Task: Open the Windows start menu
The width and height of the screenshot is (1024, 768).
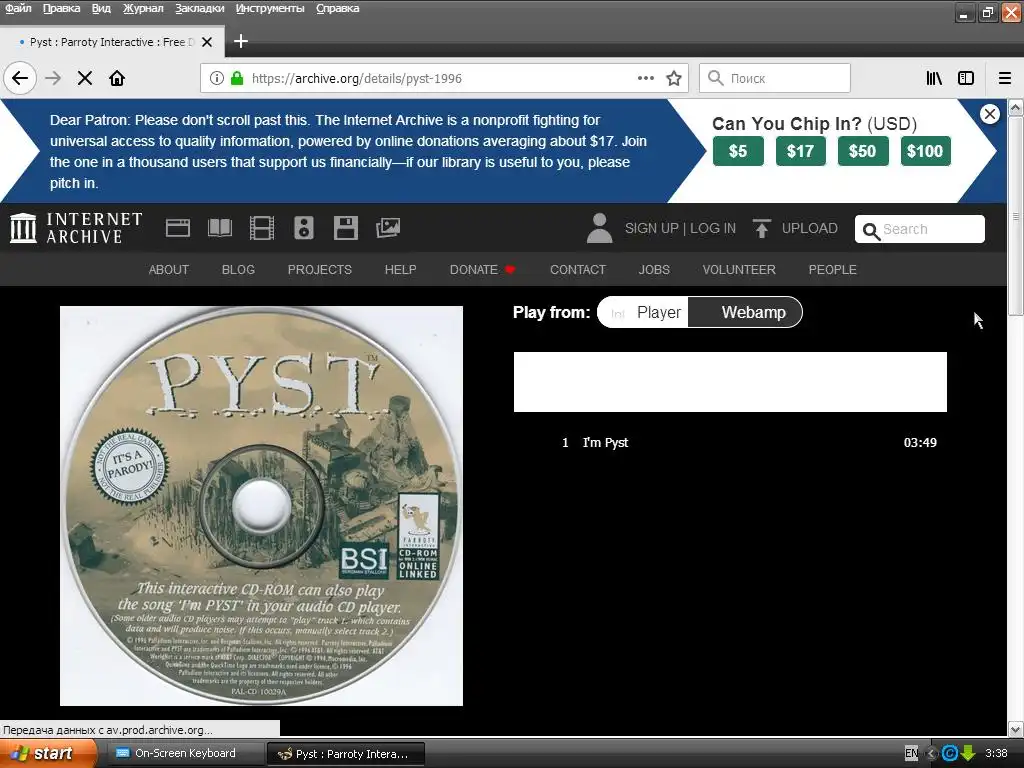Action: (47, 754)
